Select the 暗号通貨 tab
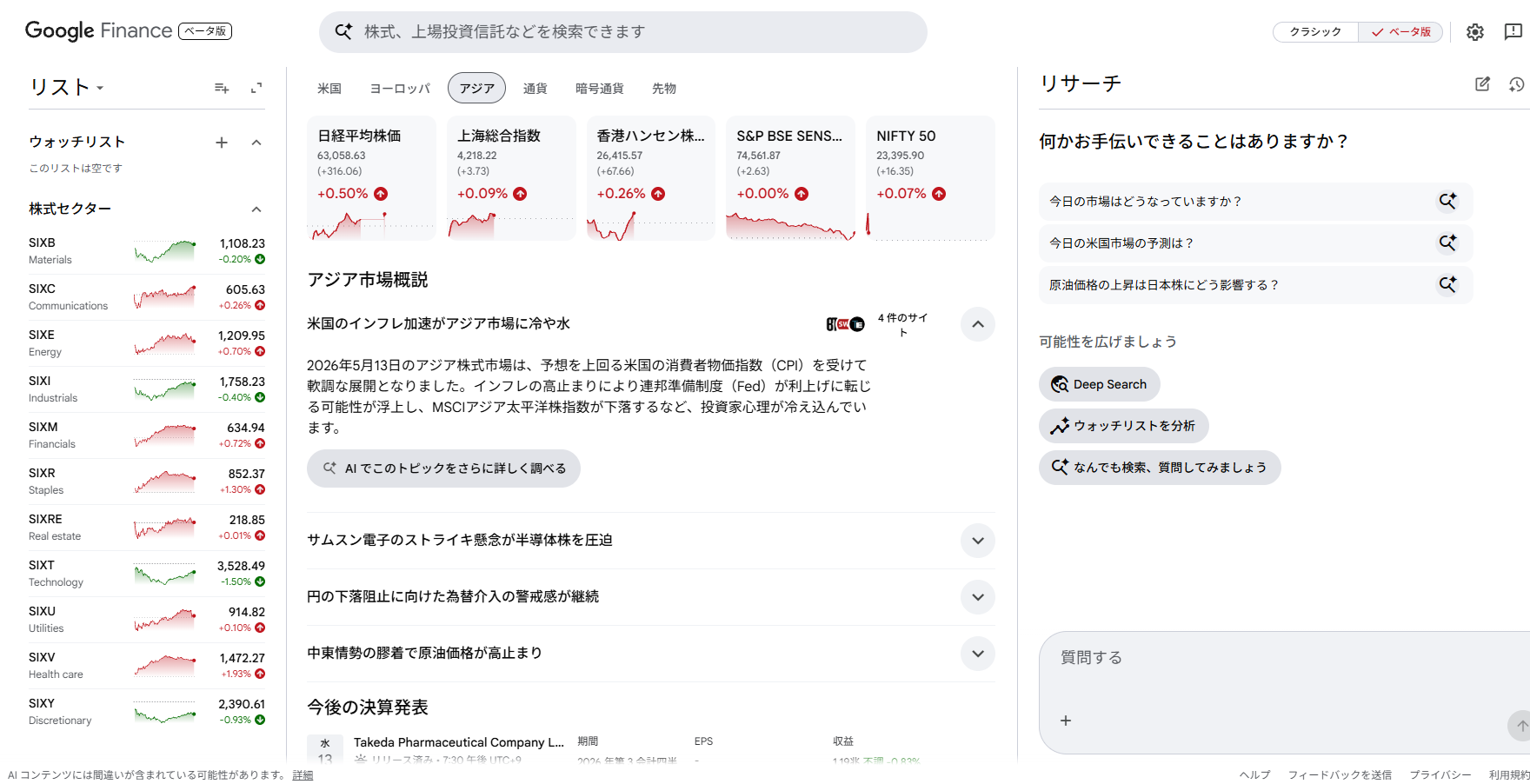Viewport: 1530px width, 784px height. point(600,89)
